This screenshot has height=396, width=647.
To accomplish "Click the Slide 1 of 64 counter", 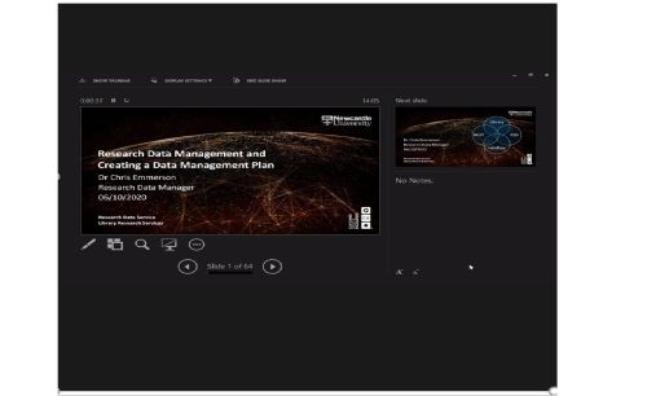I will pyautogui.click(x=230, y=266).
